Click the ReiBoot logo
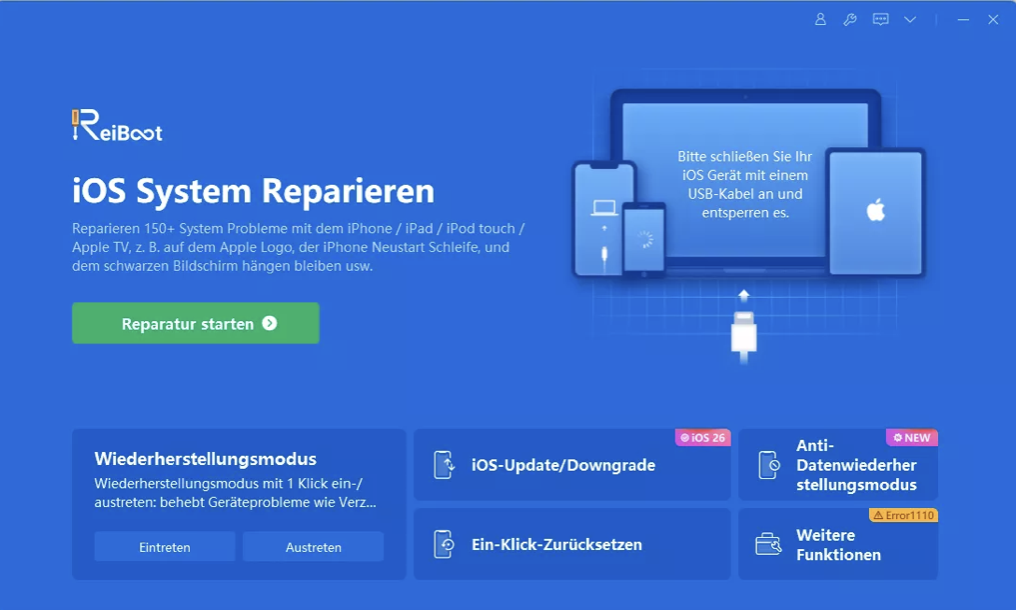The image size is (1016, 610). (117, 126)
